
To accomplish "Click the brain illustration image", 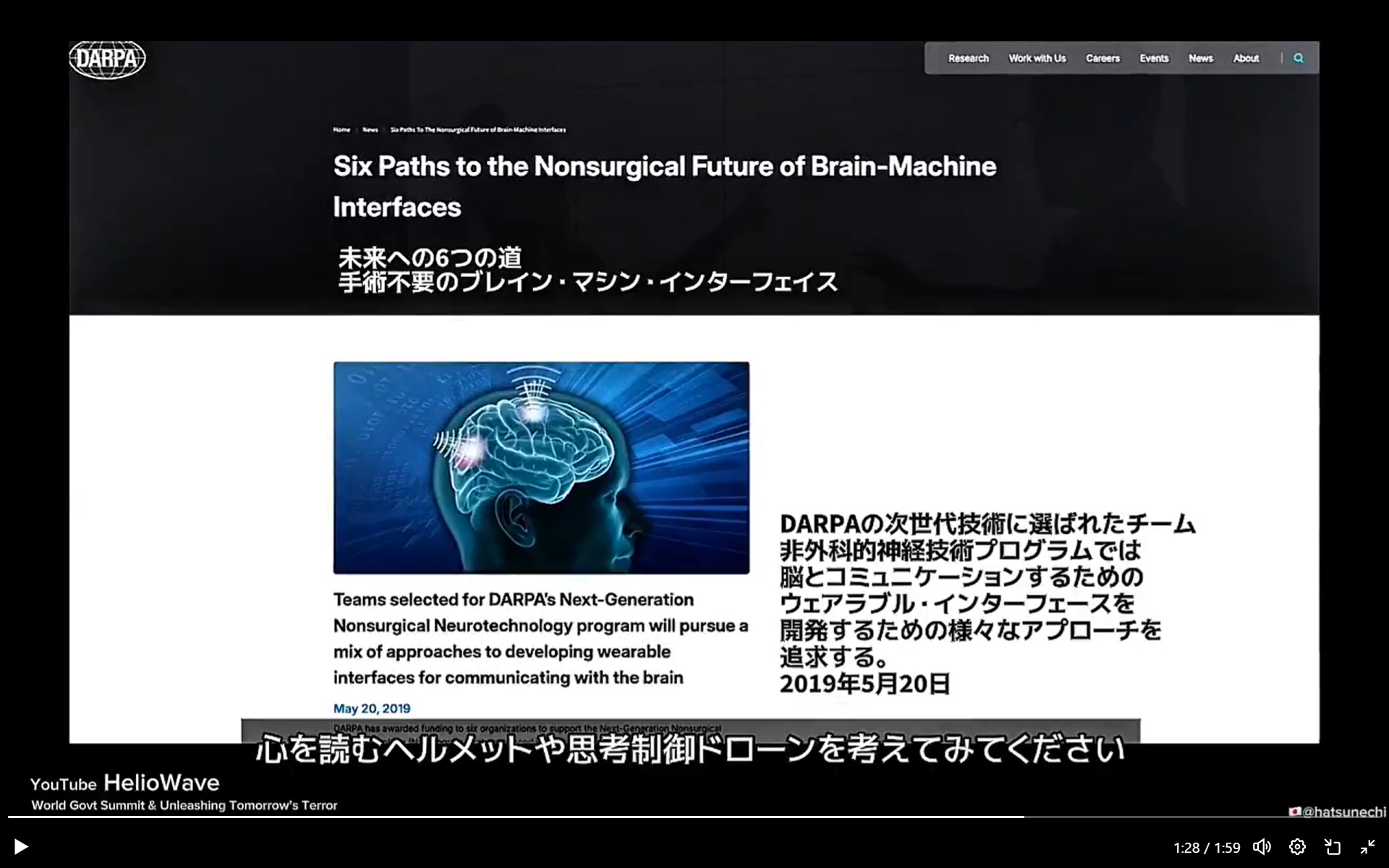I will click(541, 468).
